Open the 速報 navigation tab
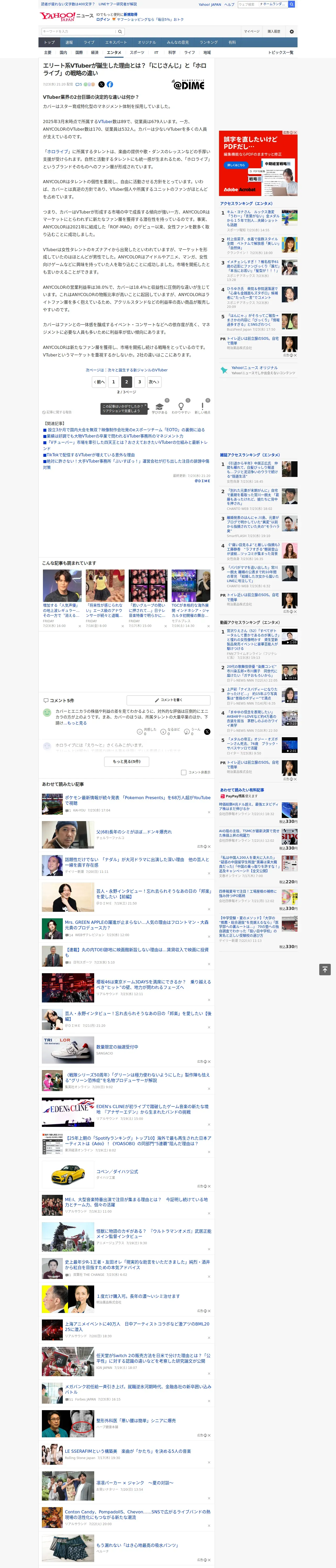The width and height of the screenshot is (336, 1568). pyautogui.click(x=69, y=42)
